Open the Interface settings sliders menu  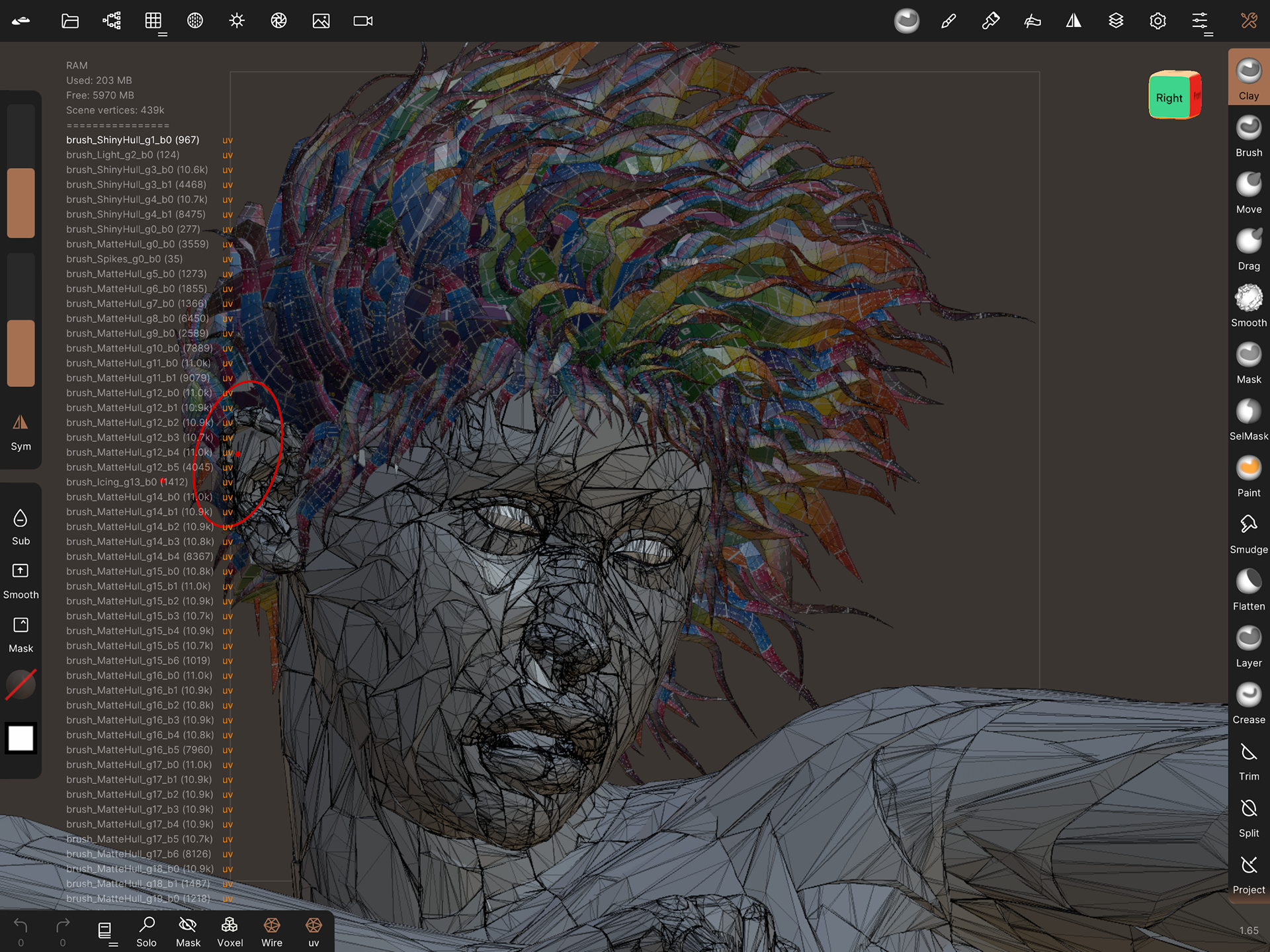(x=1200, y=21)
